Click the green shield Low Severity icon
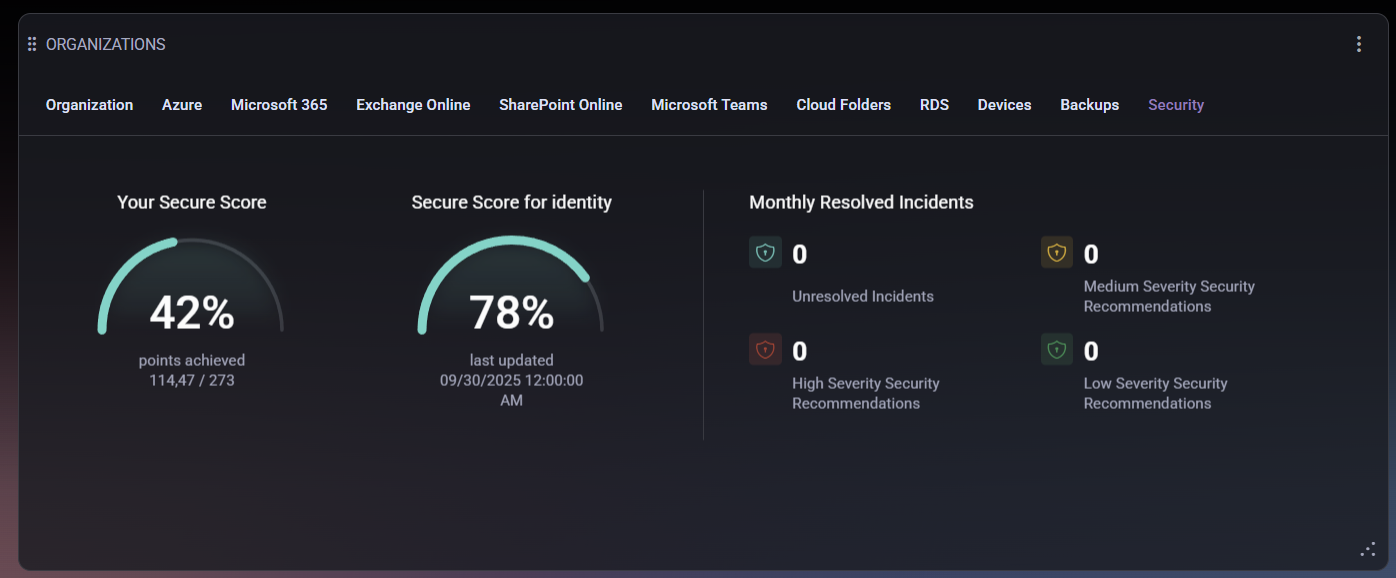The height and width of the screenshot is (578, 1396). pyautogui.click(x=1056, y=349)
